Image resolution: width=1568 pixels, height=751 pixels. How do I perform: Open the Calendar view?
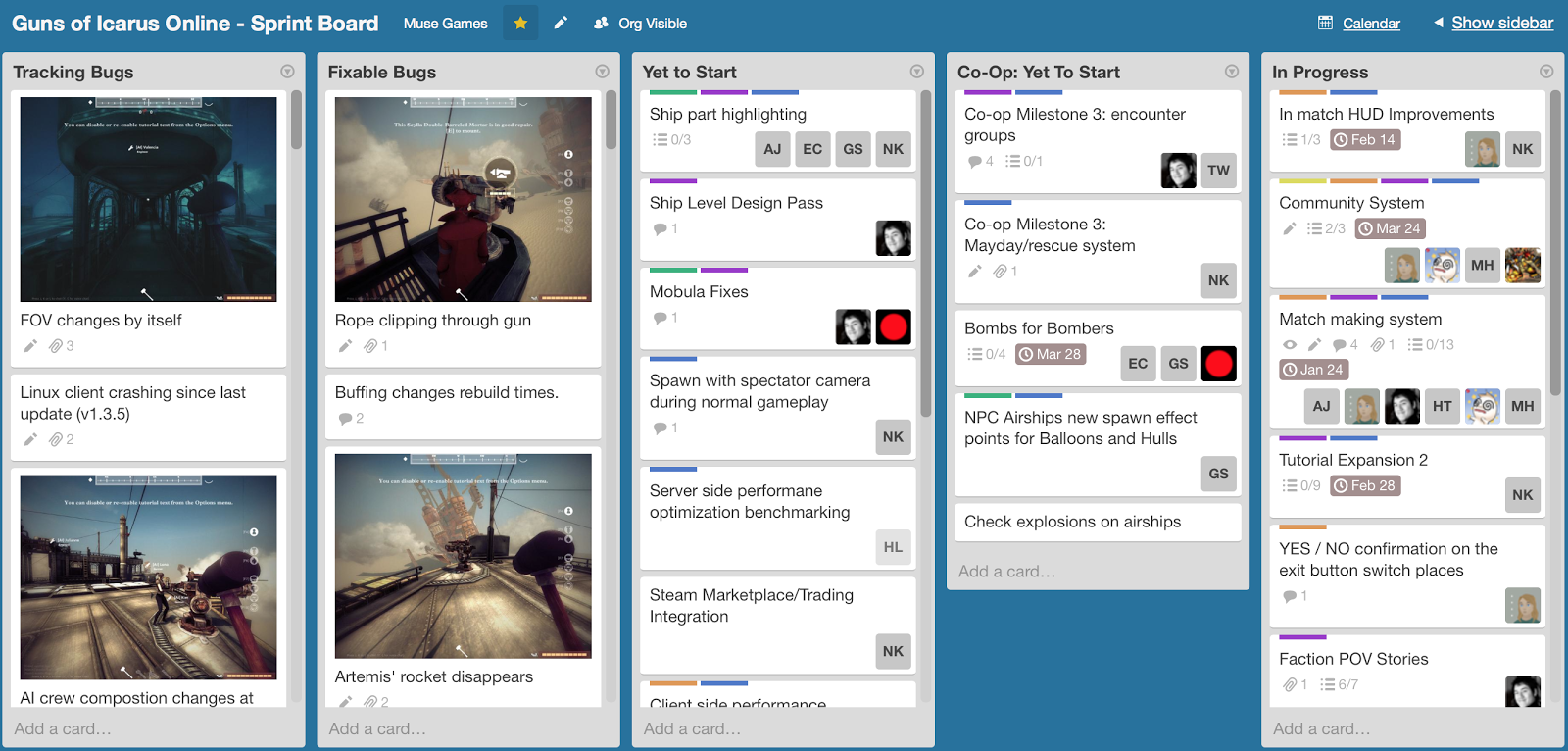pos(1371,24)
